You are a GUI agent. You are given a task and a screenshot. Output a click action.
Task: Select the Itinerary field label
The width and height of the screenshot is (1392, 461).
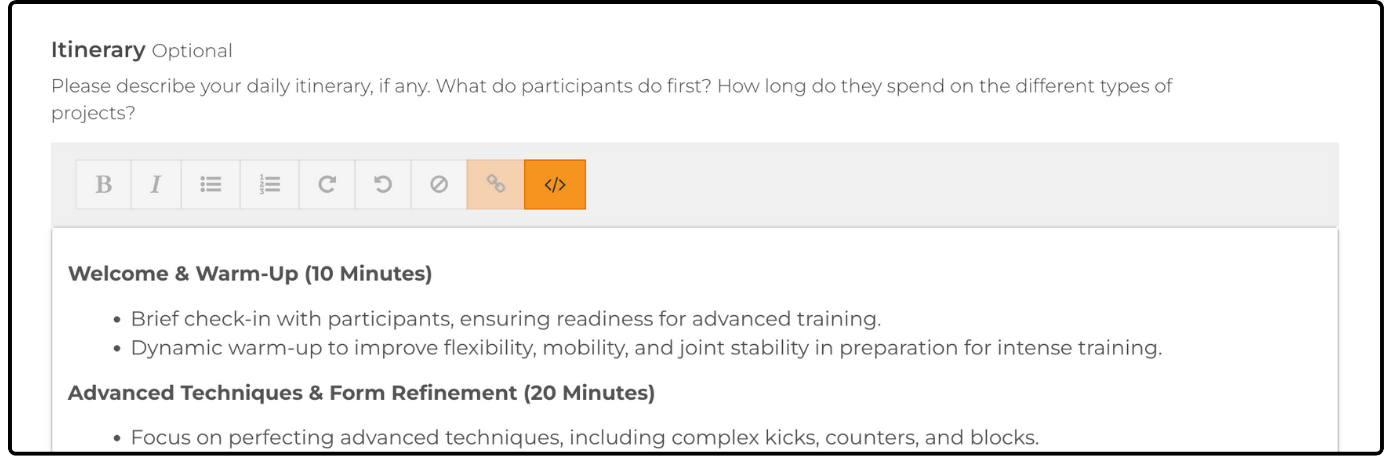(98, 50)
